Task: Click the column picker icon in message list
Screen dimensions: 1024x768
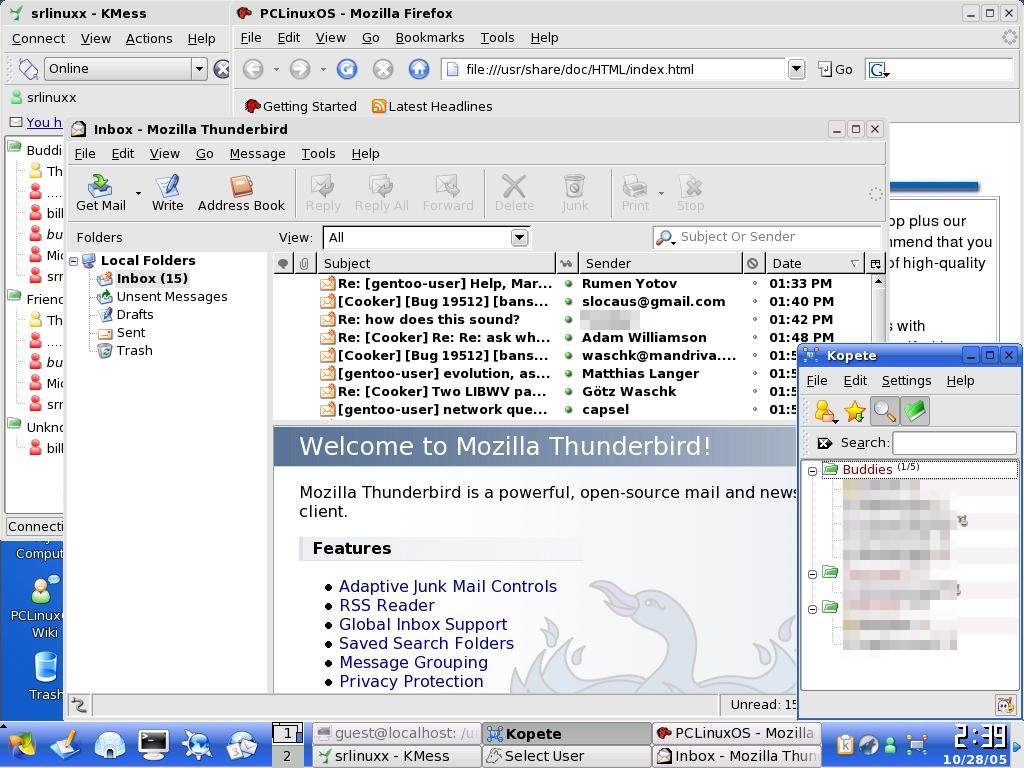Action: (x=875, y=264)
